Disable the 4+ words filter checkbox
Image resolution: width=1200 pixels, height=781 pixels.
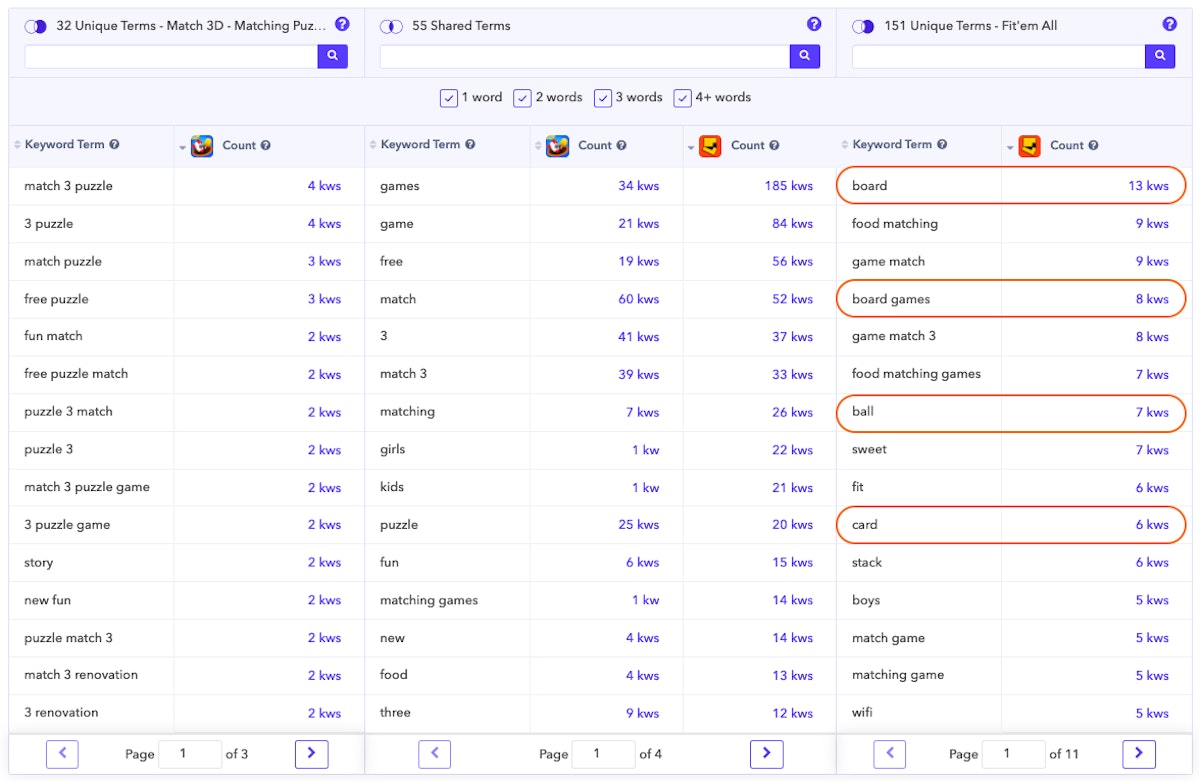pos(683,98)
